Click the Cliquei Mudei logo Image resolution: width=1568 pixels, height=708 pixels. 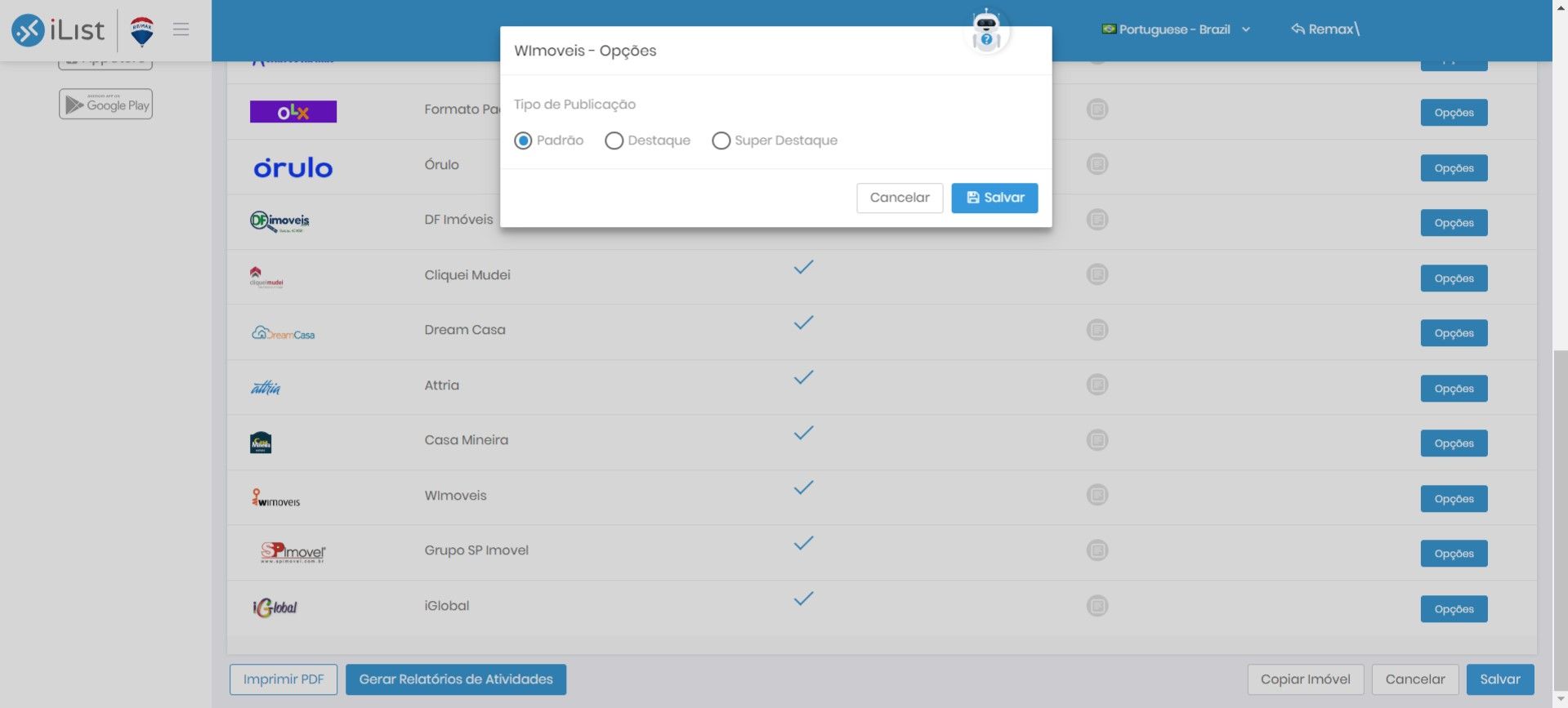click(266, 277)
